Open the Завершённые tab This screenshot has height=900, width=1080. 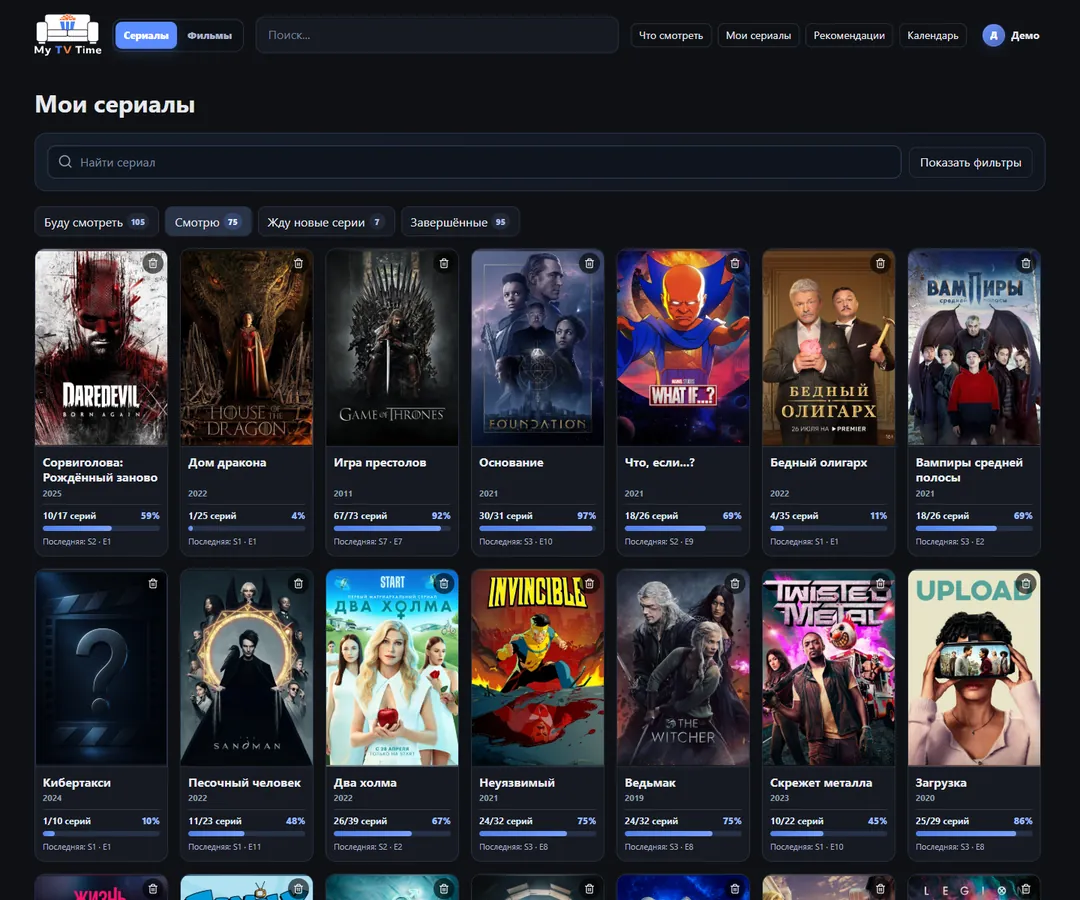click(460, 222)
